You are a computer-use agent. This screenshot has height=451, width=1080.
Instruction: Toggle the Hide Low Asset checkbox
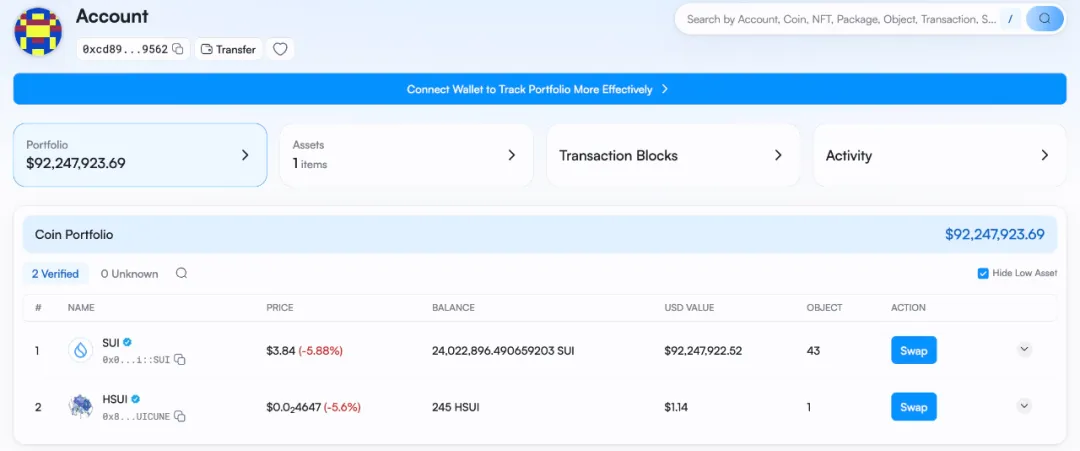click(982, 273)
